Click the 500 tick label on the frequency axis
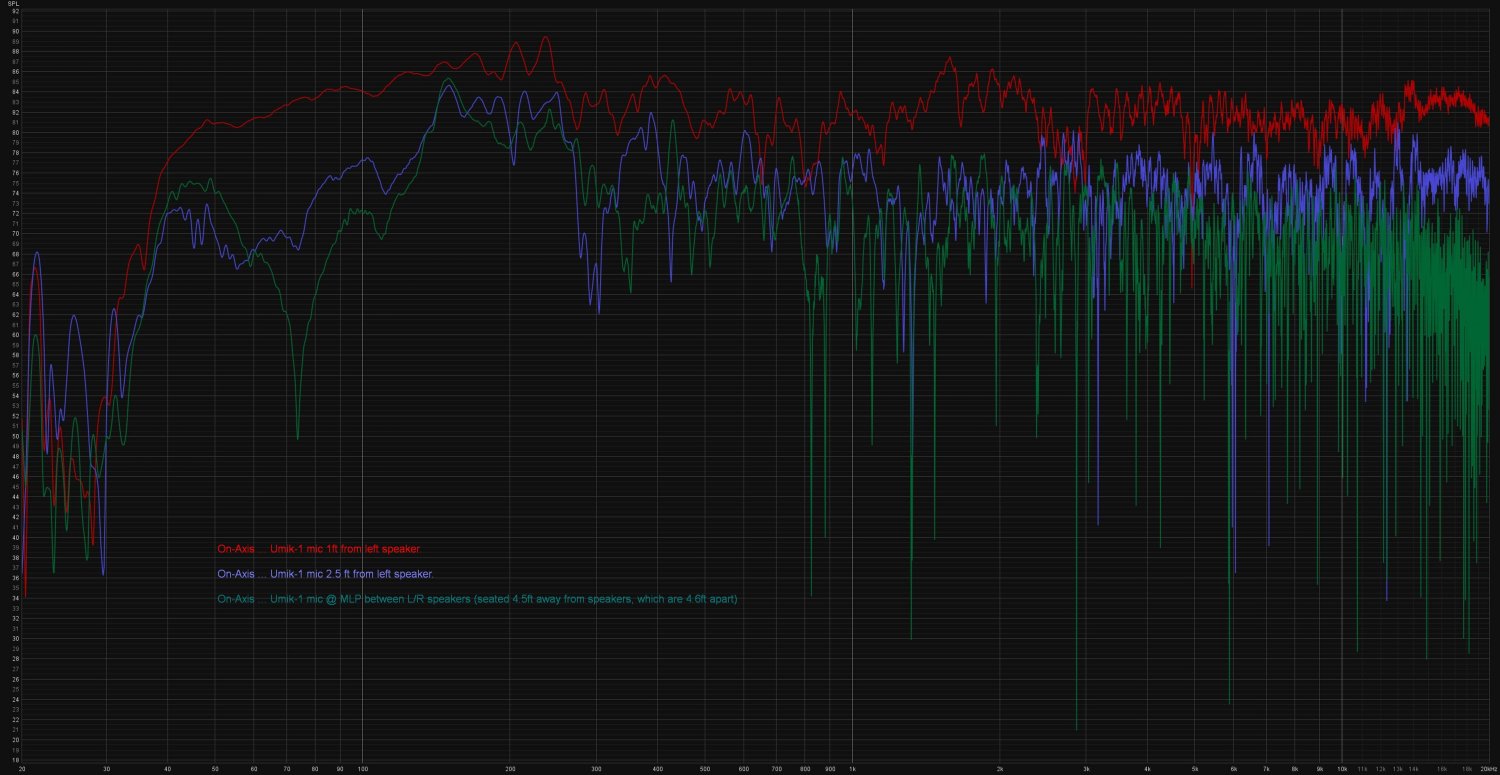Screen dimensions: 1500x775 coord(705,769)
